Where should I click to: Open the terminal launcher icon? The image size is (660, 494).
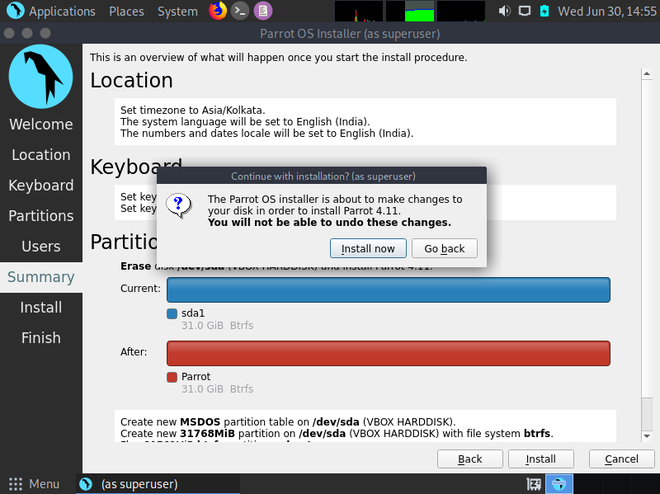click(x=240, y=11)
